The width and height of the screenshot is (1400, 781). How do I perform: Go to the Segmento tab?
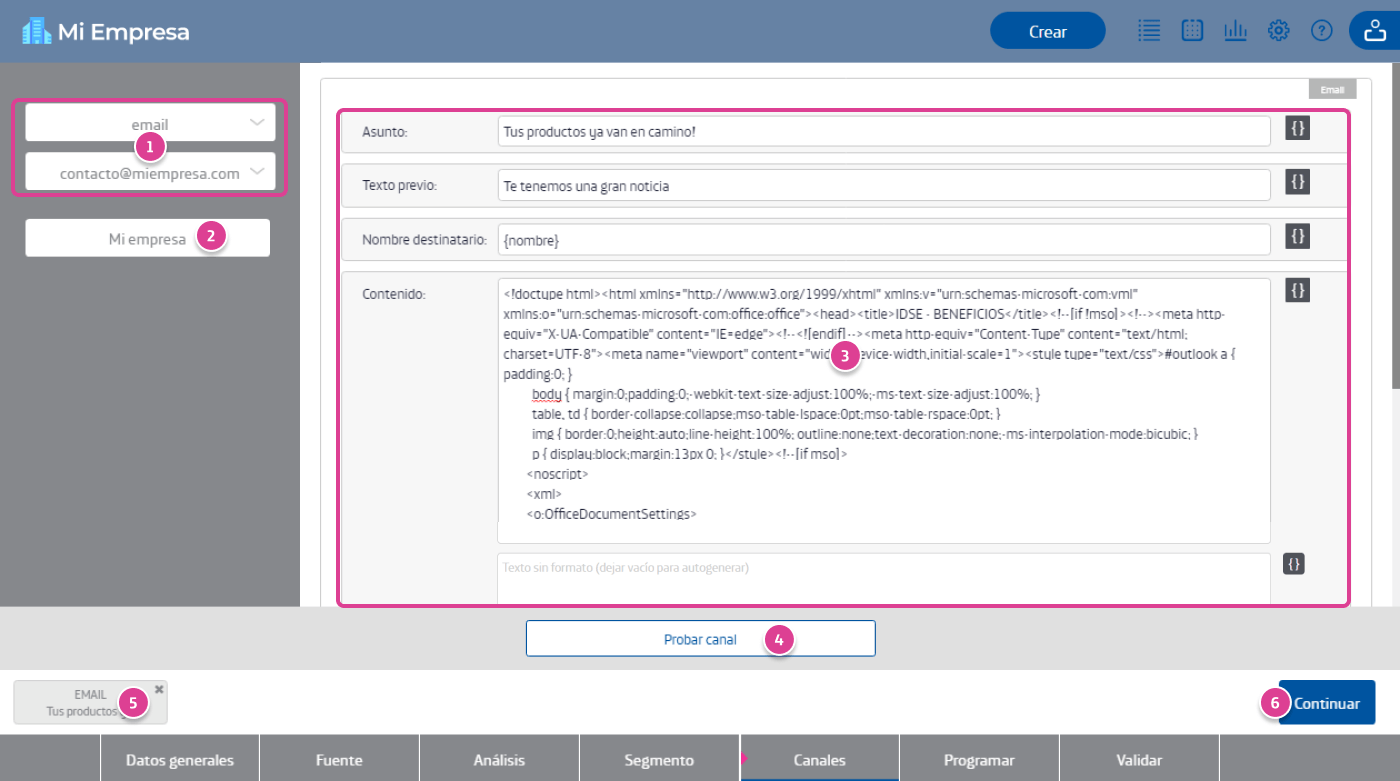click(x=659, y=759)
